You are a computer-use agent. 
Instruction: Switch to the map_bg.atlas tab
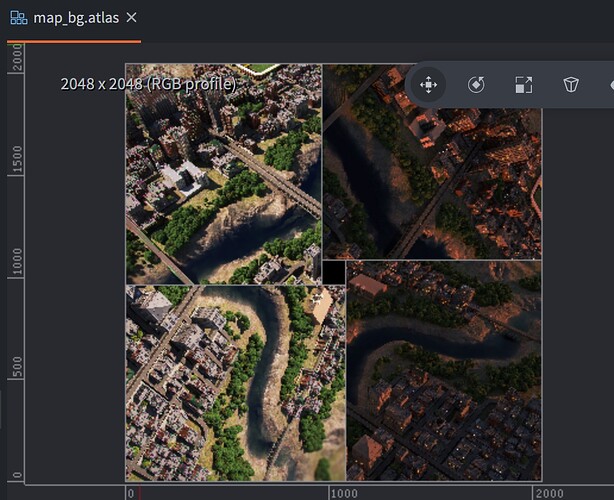coord(74,18)
